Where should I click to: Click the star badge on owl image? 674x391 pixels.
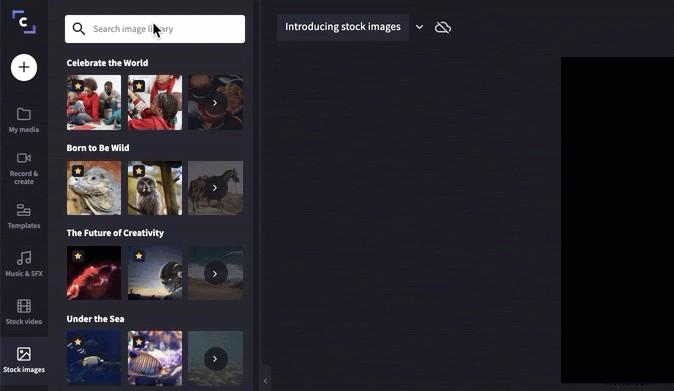139,171
